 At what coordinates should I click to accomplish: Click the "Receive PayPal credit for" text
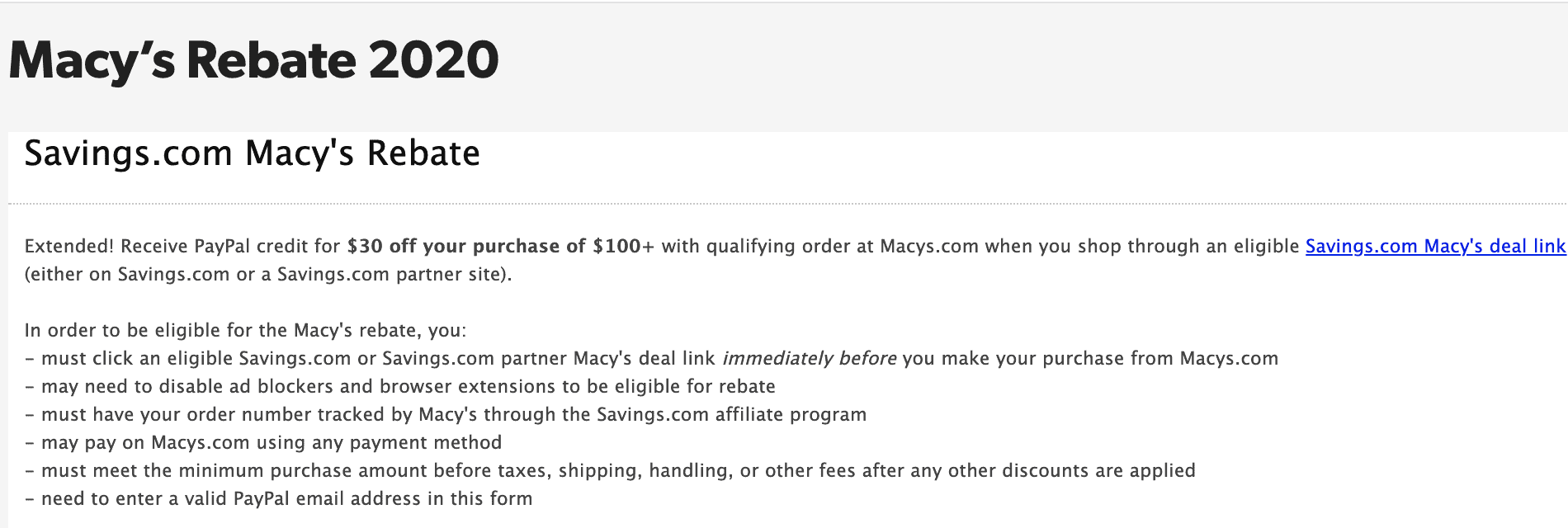(230, 246)
